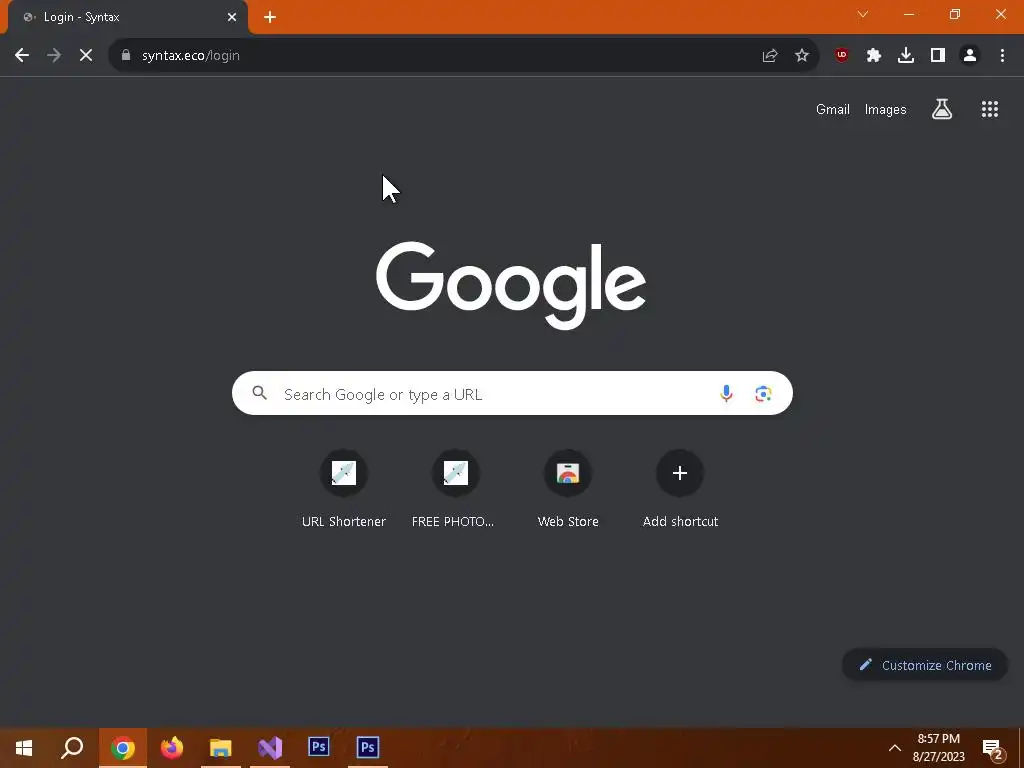Select the Login - Syntax tab
The width and height of the screenshot is (1024, 768).
pyautogui.click(x=127, y=18)
